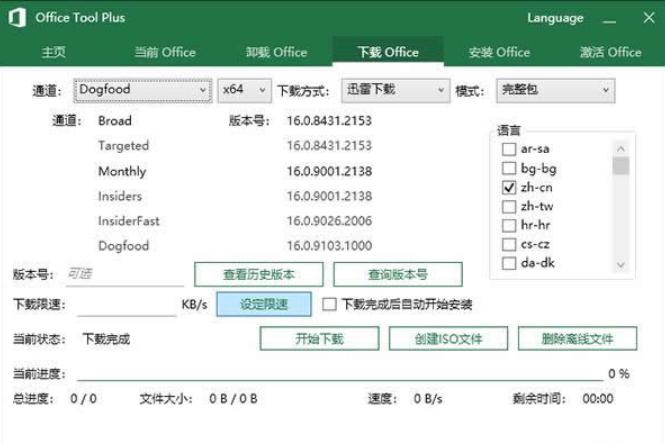This screenshot has height=444, width=665.
Task: Enable the hr-hr language checkbox
Action: click(x=509, y=225)
